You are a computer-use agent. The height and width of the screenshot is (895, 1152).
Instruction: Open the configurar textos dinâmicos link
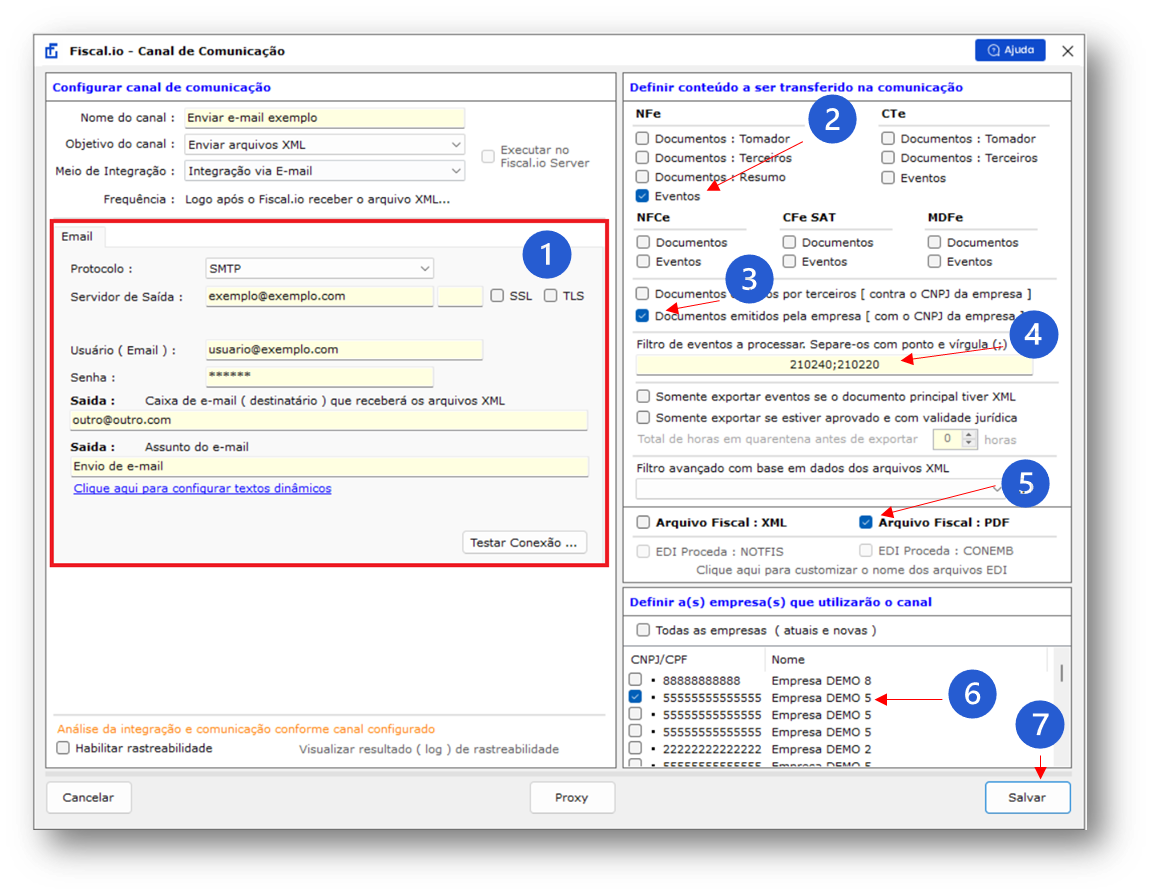click(202, 489)
